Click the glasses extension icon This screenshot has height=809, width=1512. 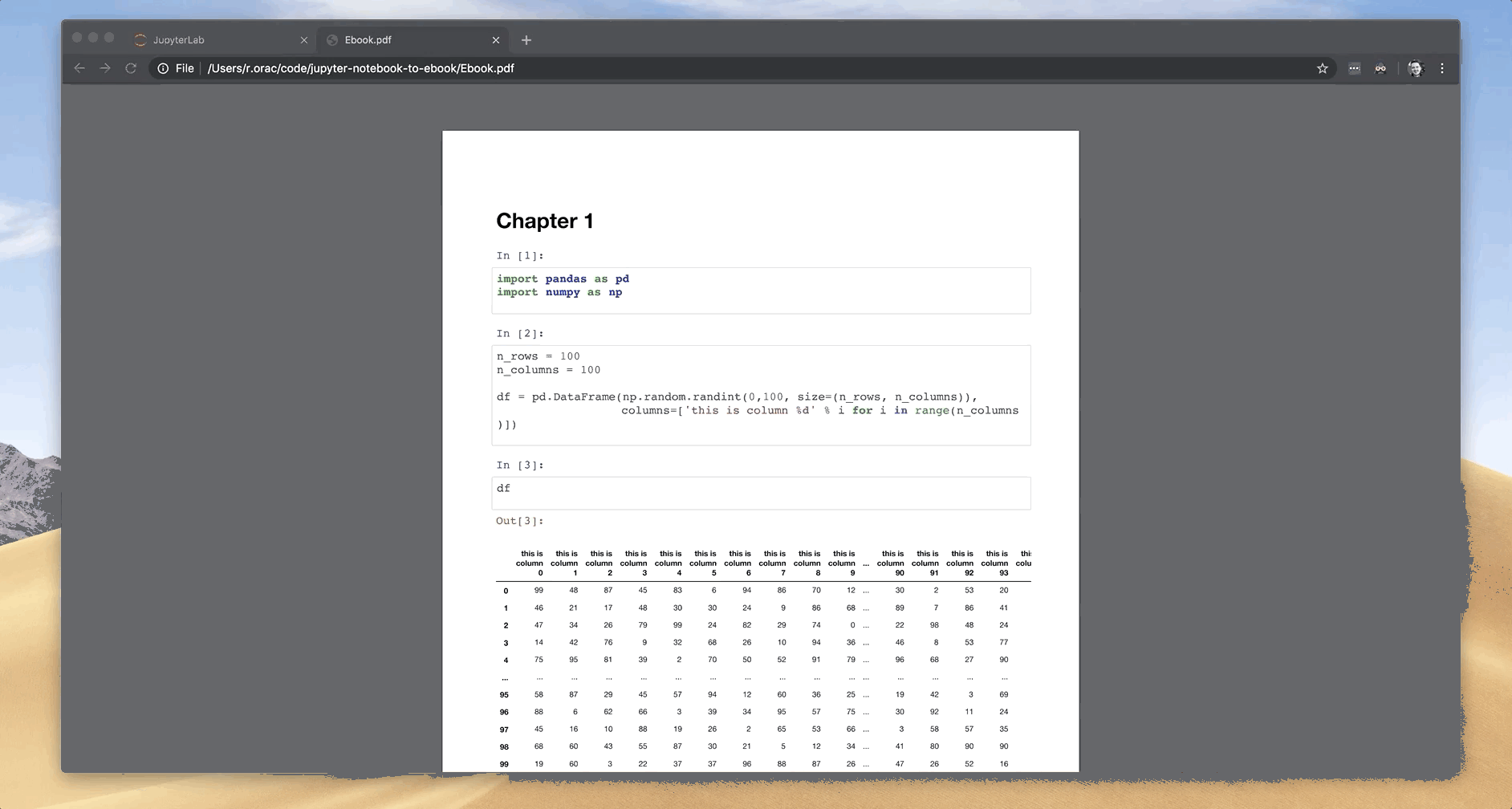1380,68
